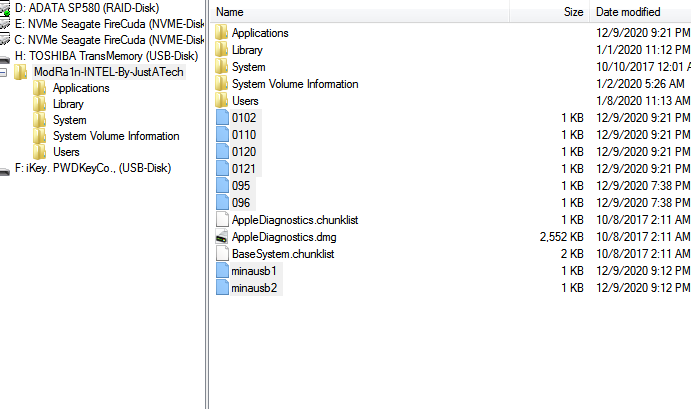Click the Users folder icon in file list
The height and width of the screenshot is (409, 691).
222,101
